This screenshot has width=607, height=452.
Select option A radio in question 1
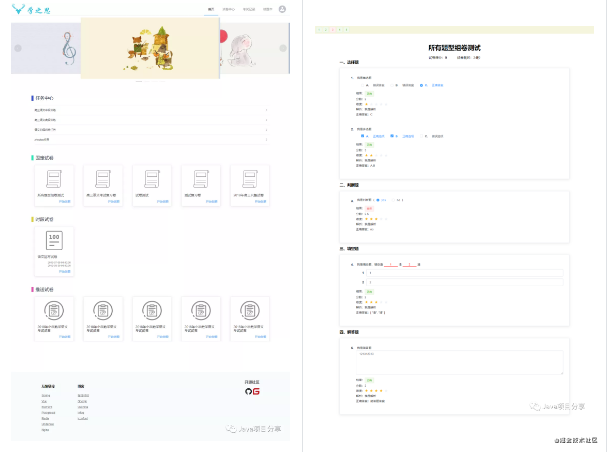(x=363, y=85)
